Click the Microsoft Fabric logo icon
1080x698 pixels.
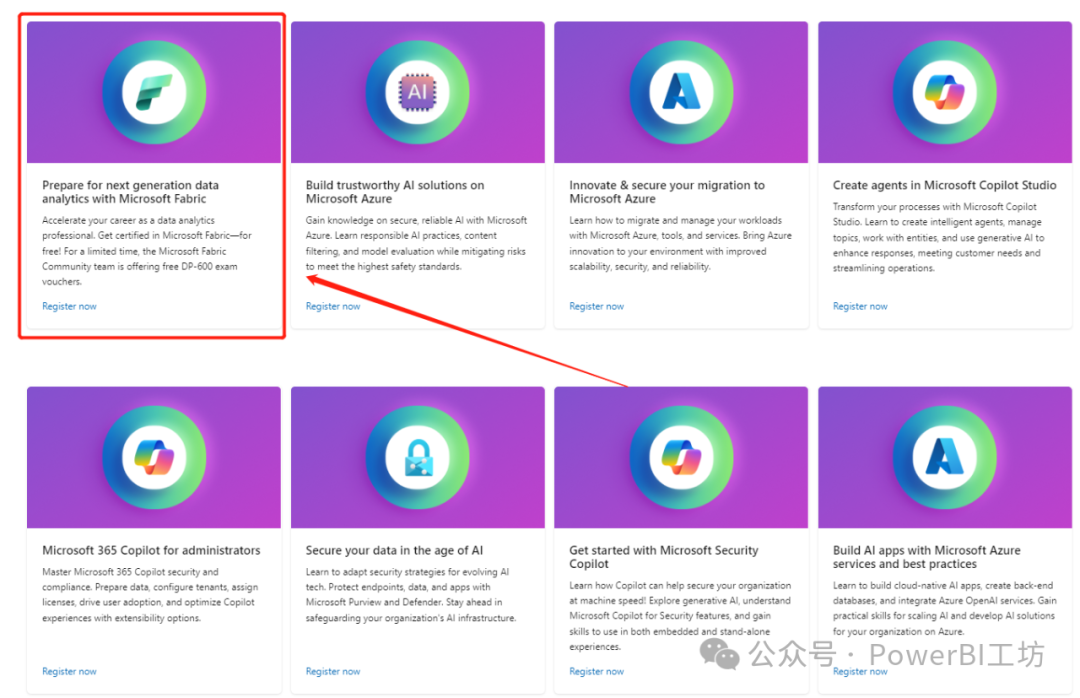tap(154, 92)
